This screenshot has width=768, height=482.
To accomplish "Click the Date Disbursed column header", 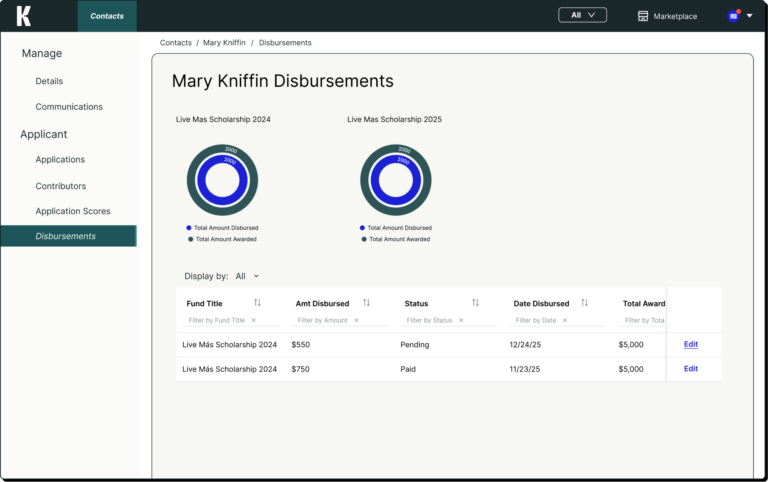I will [x=541, y=304].
